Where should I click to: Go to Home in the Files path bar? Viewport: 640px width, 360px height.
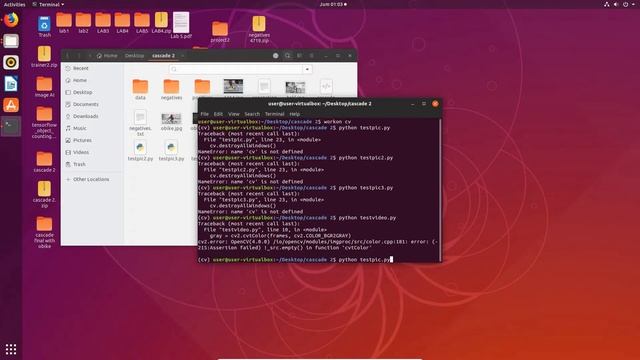pos(107,56)
